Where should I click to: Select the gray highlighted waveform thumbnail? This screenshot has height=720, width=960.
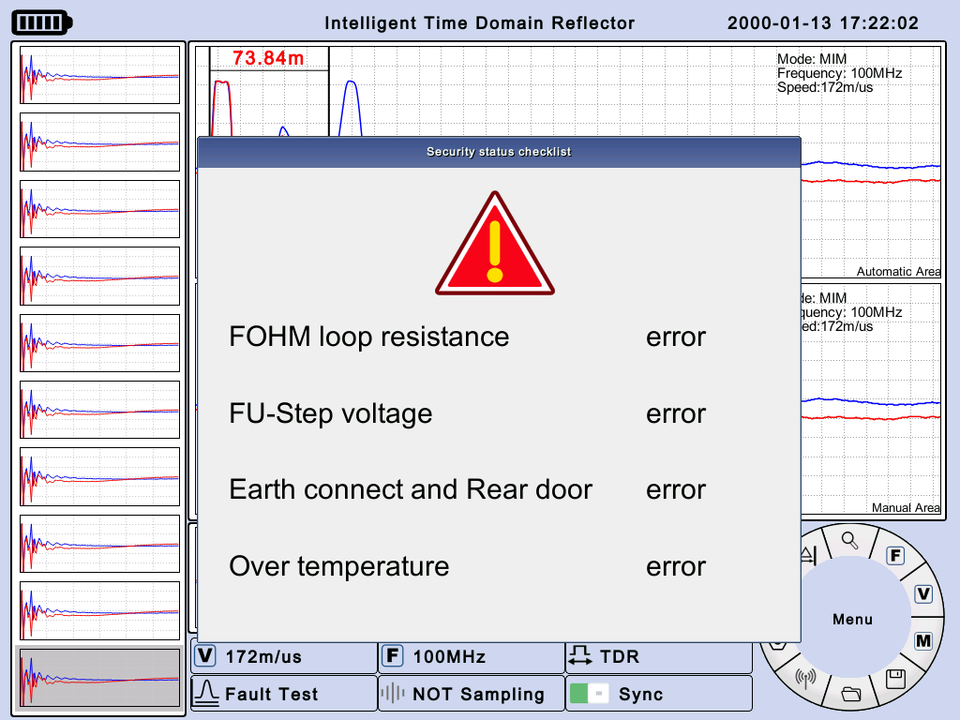(x=99, y=678)
